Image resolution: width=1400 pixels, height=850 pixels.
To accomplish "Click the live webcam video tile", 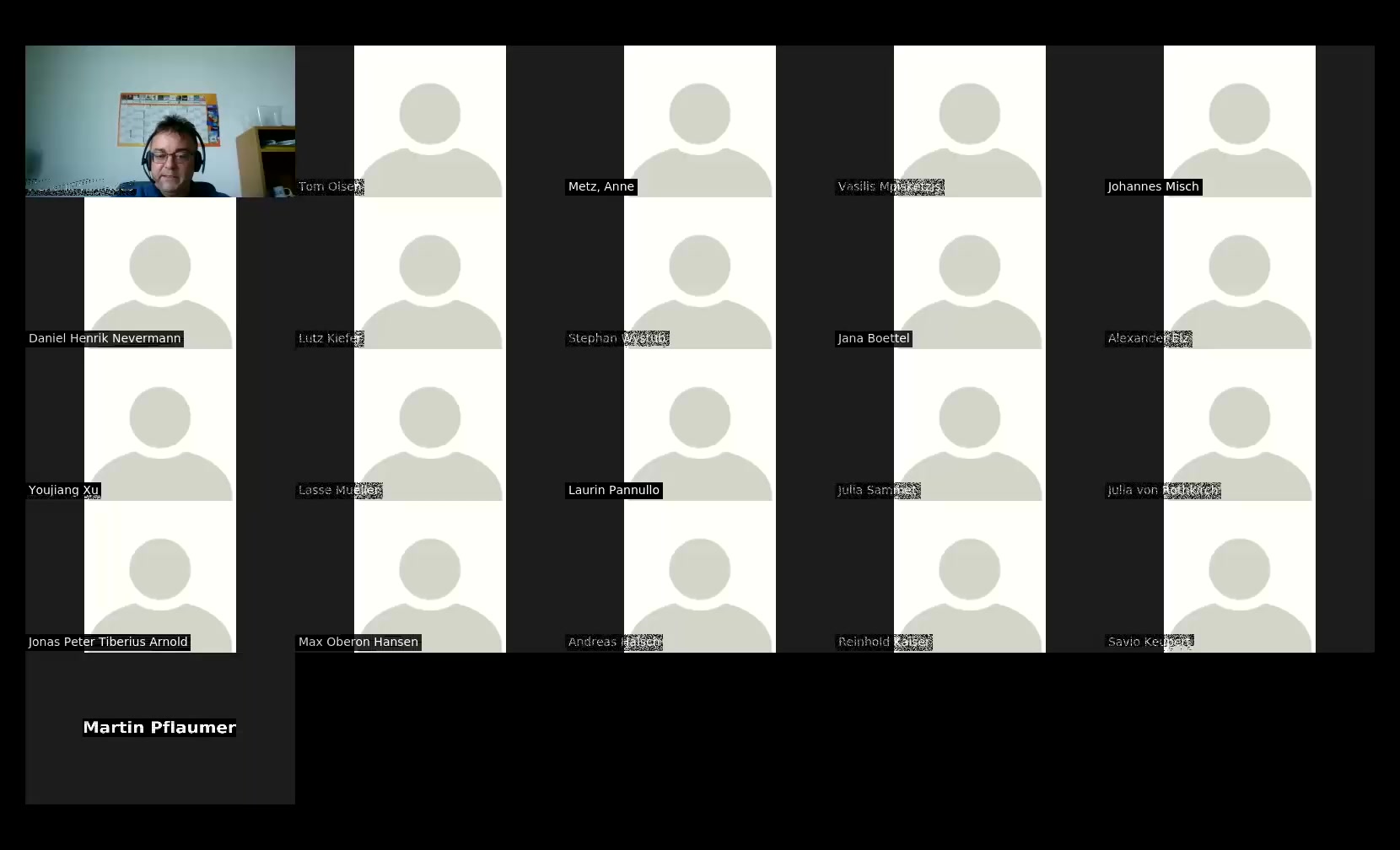I will coord(160,121).
